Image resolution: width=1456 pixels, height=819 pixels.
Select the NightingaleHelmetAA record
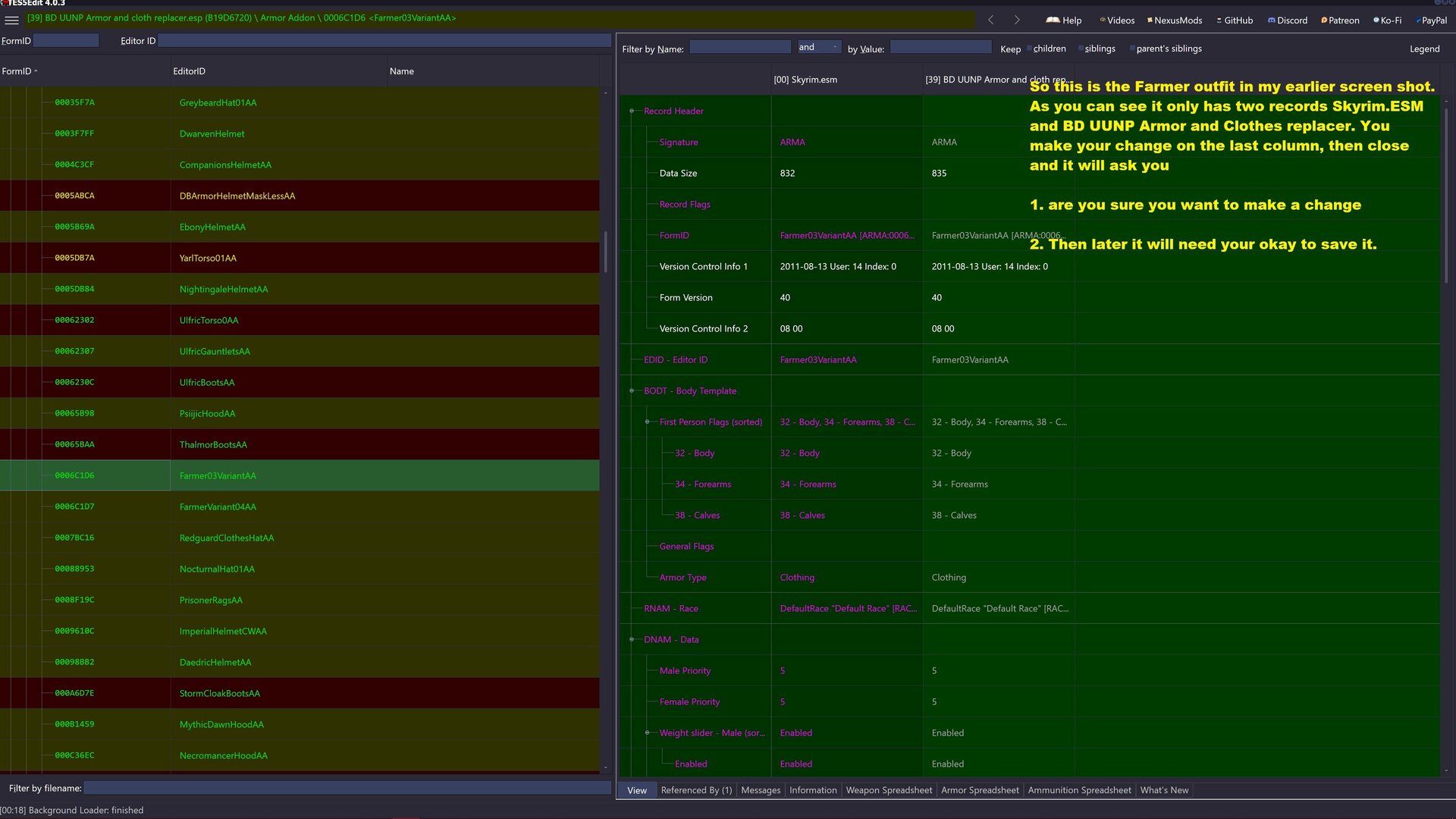300,289
